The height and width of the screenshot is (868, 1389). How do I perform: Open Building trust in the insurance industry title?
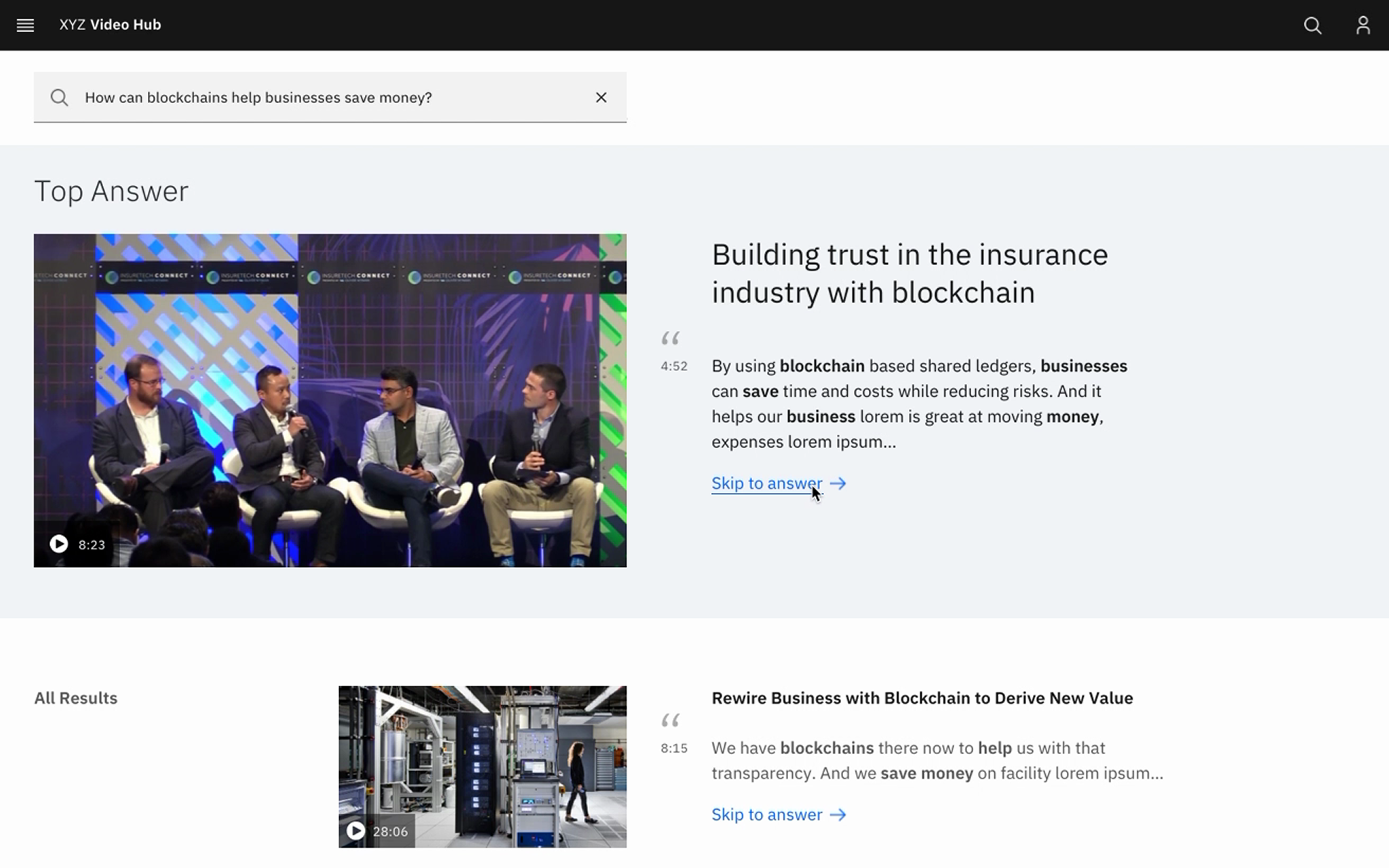point(909,273)
